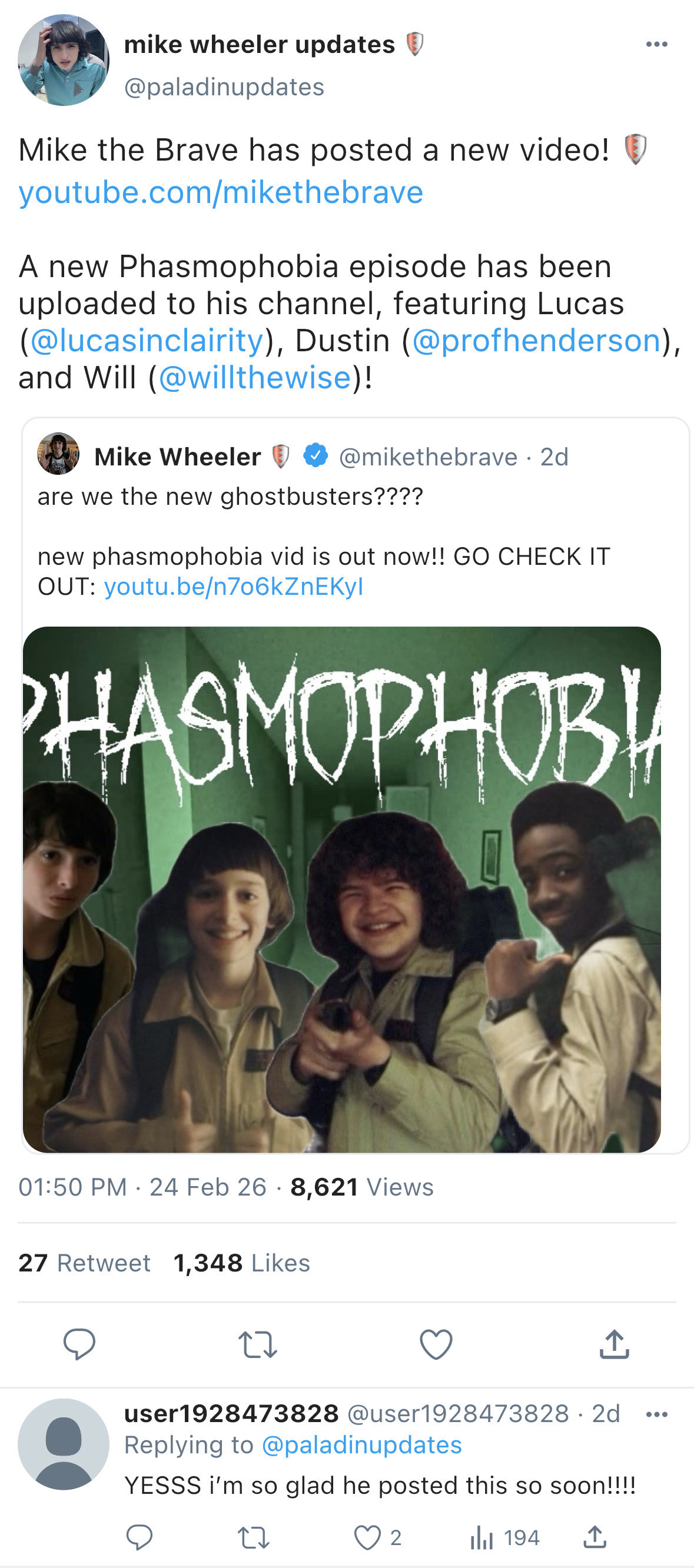Open the user1928473828 reply's three-dot menu

(656, 1414)
